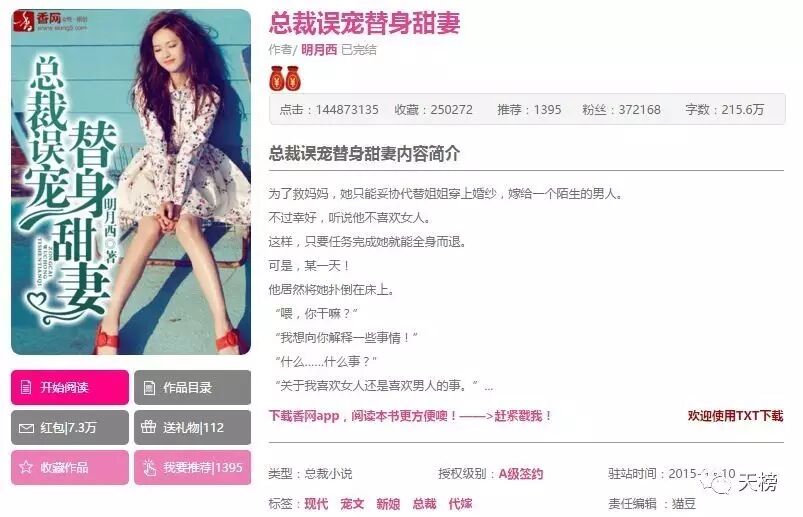Click the document icon on 开始阅读

26,387
